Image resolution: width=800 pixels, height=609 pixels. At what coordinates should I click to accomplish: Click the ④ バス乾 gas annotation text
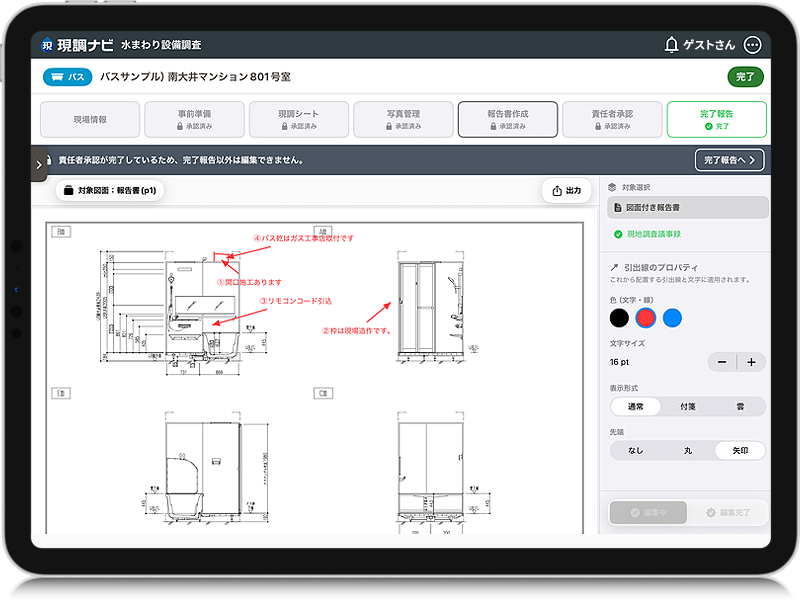[303, 238]
